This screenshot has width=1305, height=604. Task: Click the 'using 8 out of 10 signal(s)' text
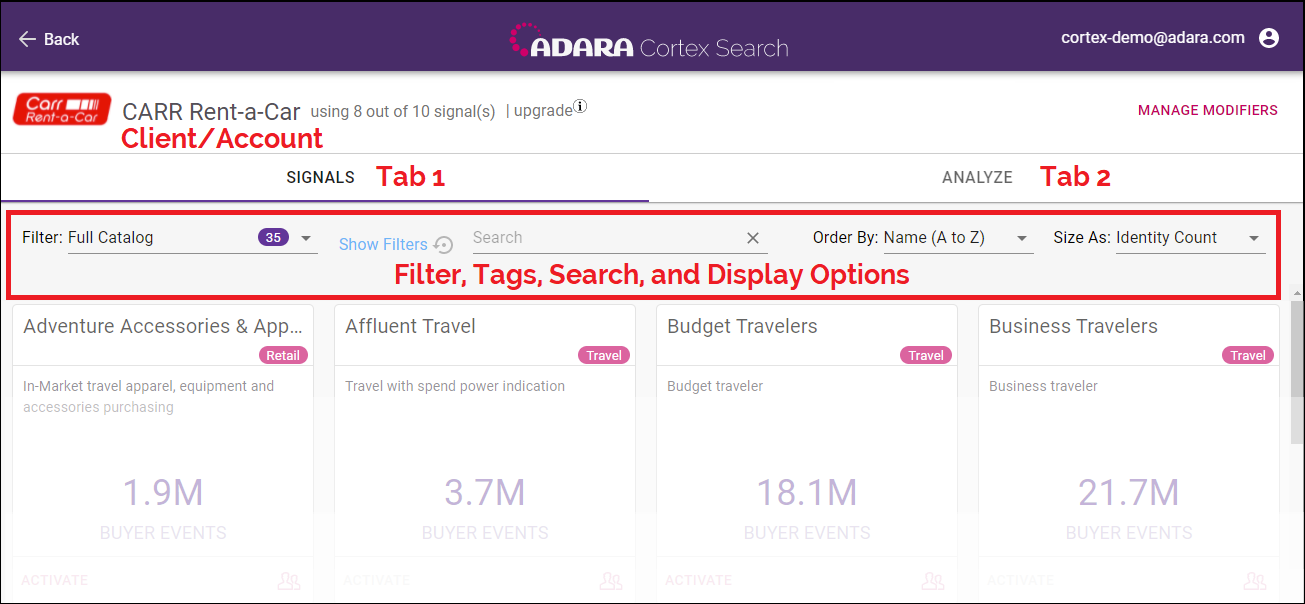coord(403,111)
